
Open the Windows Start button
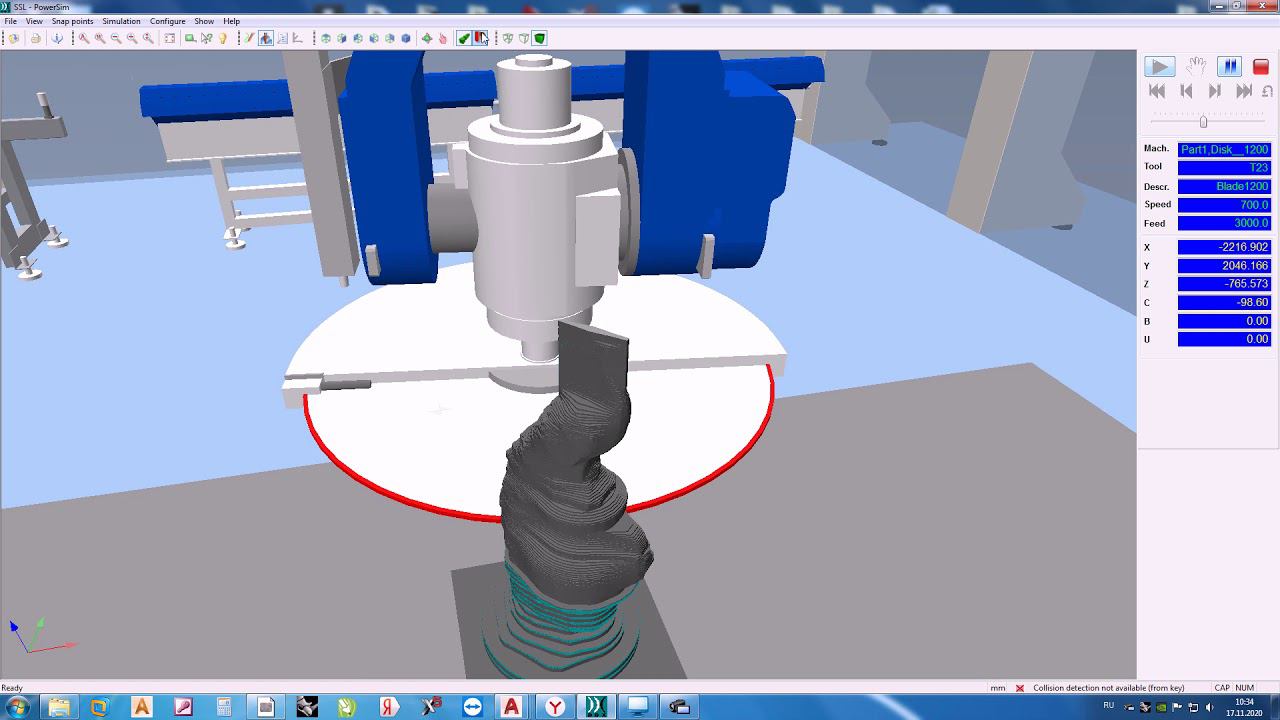pyautogui.click(x=17, y=707)
